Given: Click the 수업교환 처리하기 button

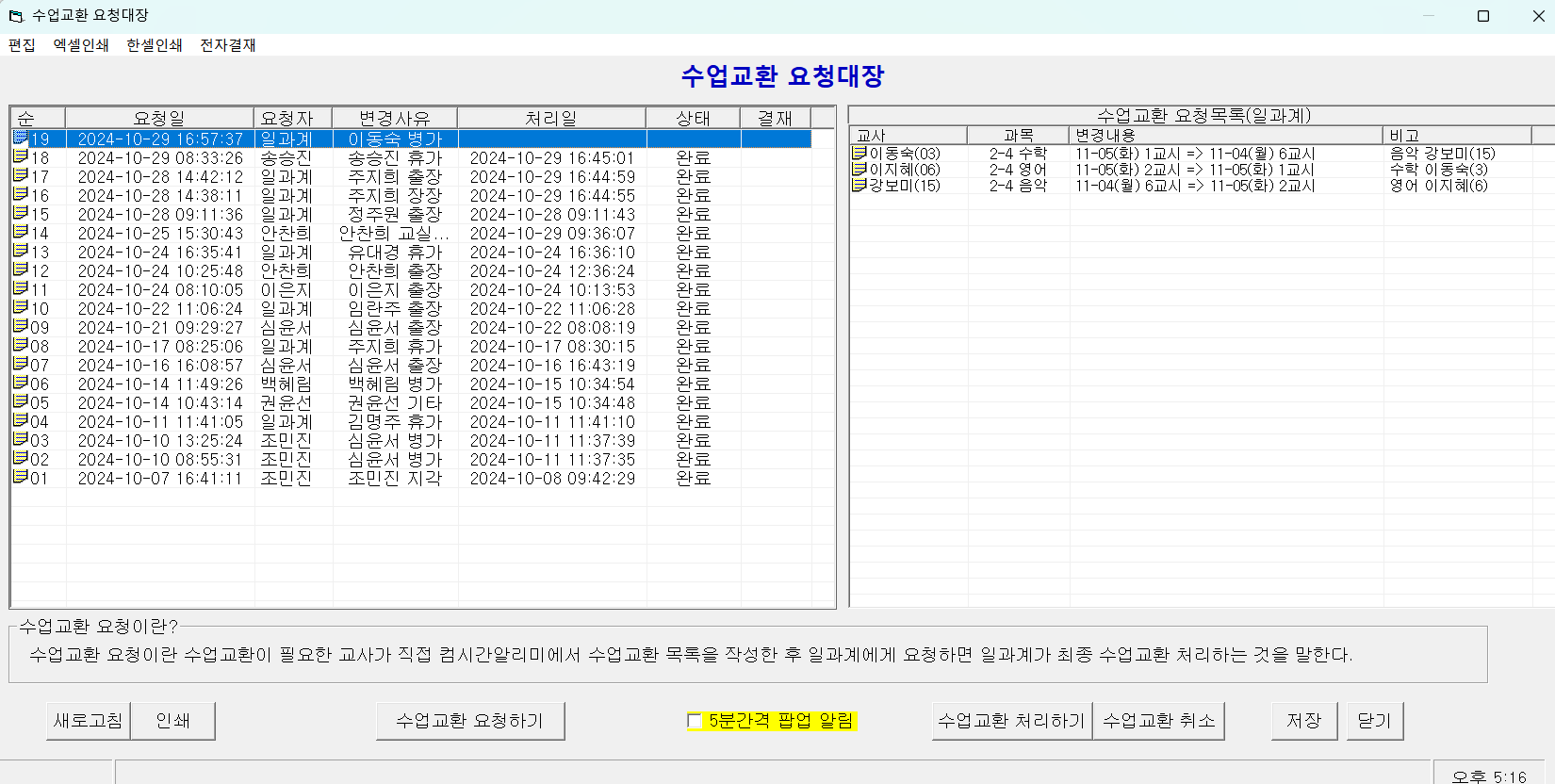Looking at the screenshot, I should pyautogui.click(x=1012, y=721).
